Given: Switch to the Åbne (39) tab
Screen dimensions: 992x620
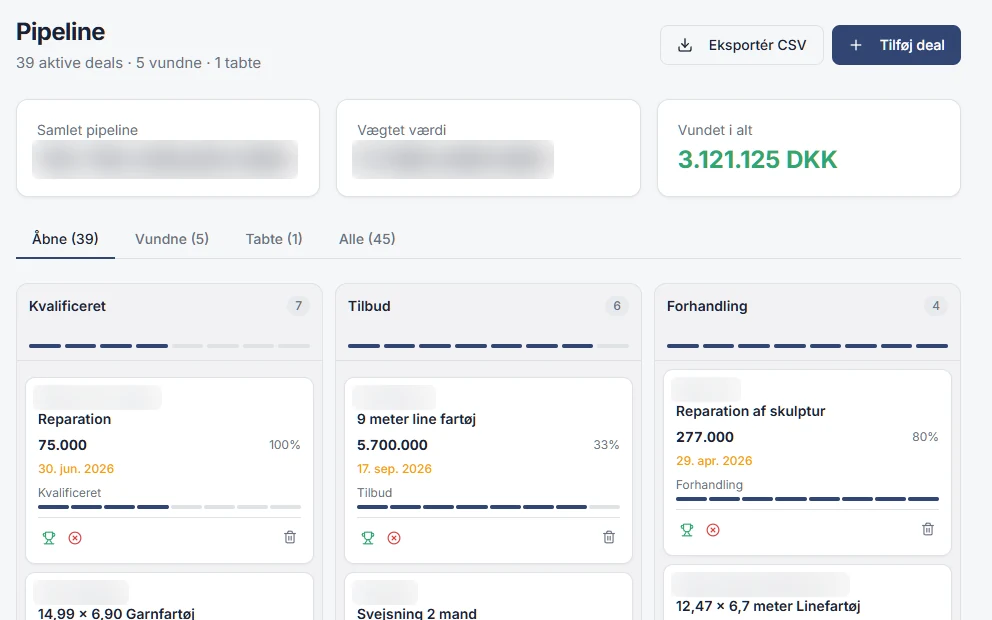Looking at the screenshot, I should pyautogui.click(x=65, y=239).
